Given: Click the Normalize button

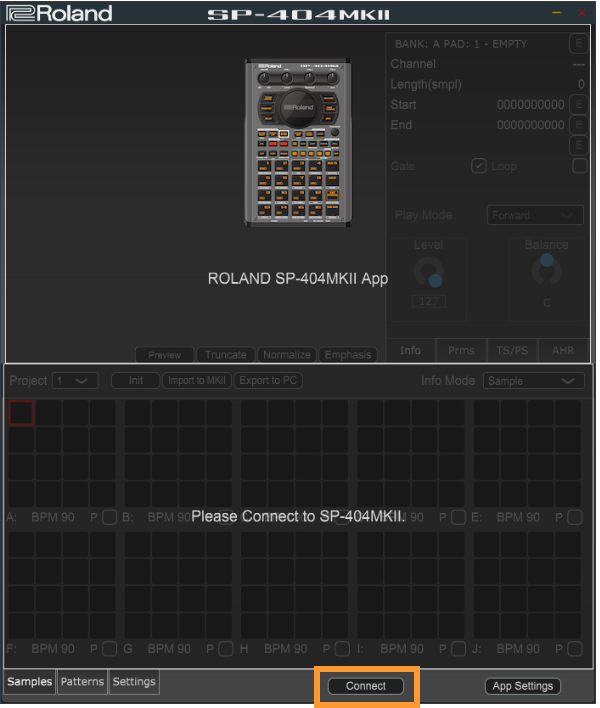Looking at the screenshot, I should tap(287, 355).
